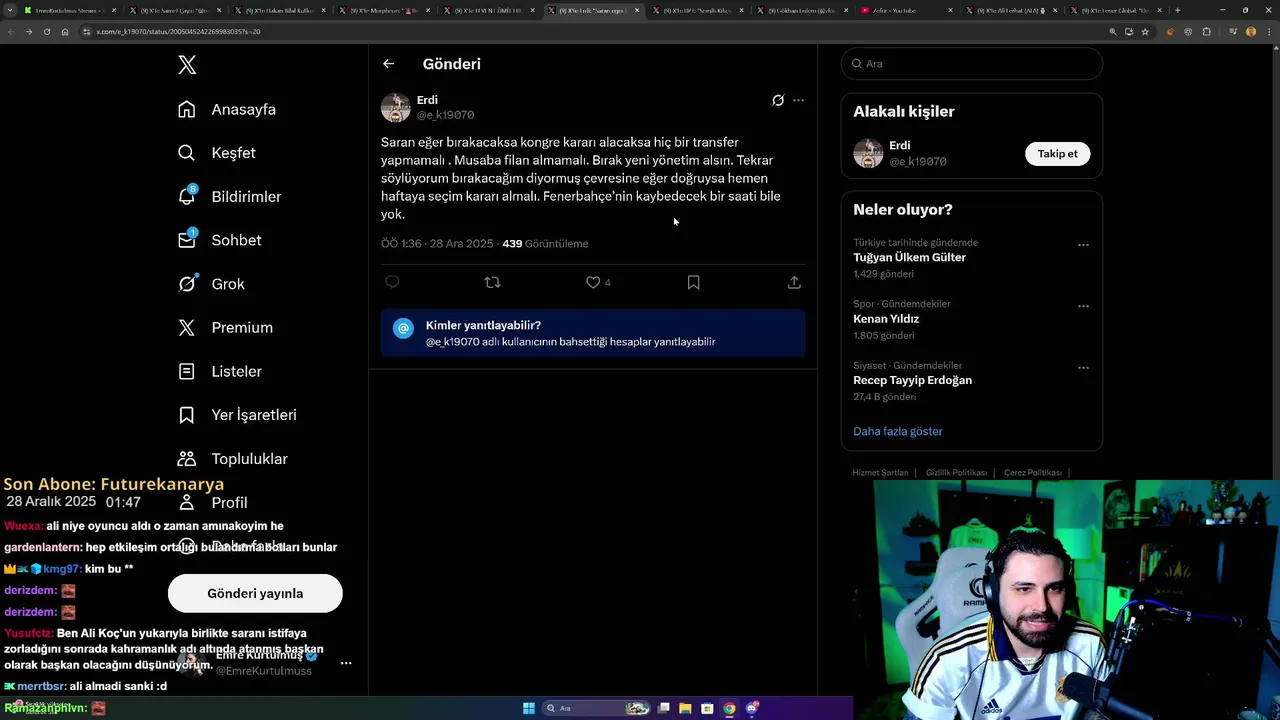Open Tuğyan Ülkem Gülter trend
This screenshot has width=1280, height=720.
tap(909, 258)
